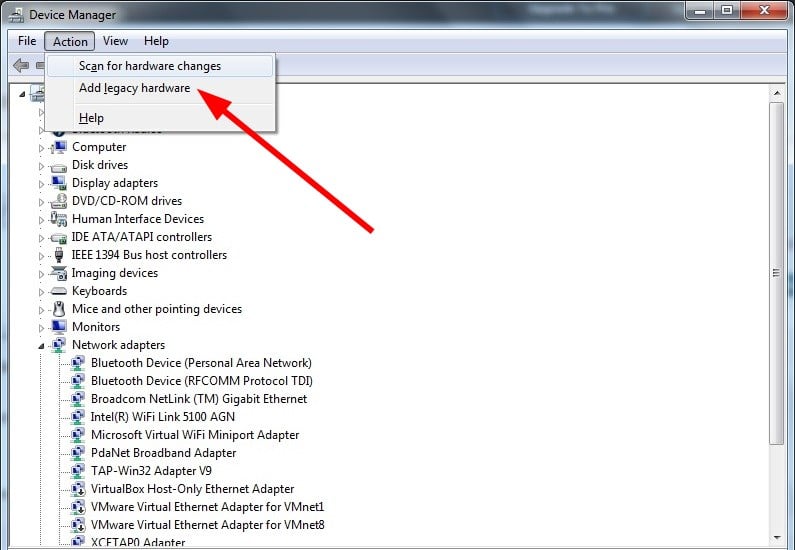795x550 pixels.
Task: Click the VMware VMnet8 adapter icon
Action: (78, 525)
